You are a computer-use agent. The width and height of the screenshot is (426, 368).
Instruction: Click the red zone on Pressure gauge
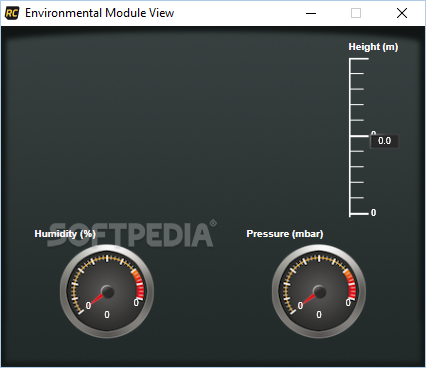(352, 288)
